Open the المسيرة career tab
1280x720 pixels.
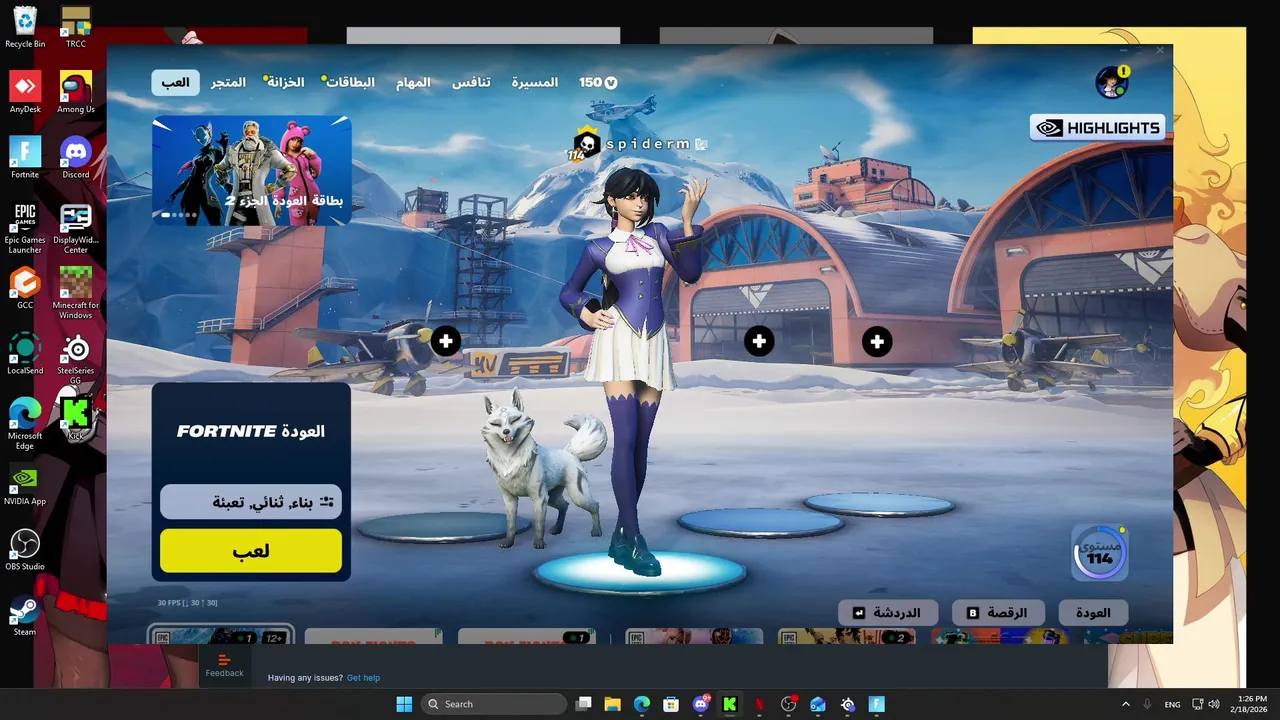tap(535, 82)
